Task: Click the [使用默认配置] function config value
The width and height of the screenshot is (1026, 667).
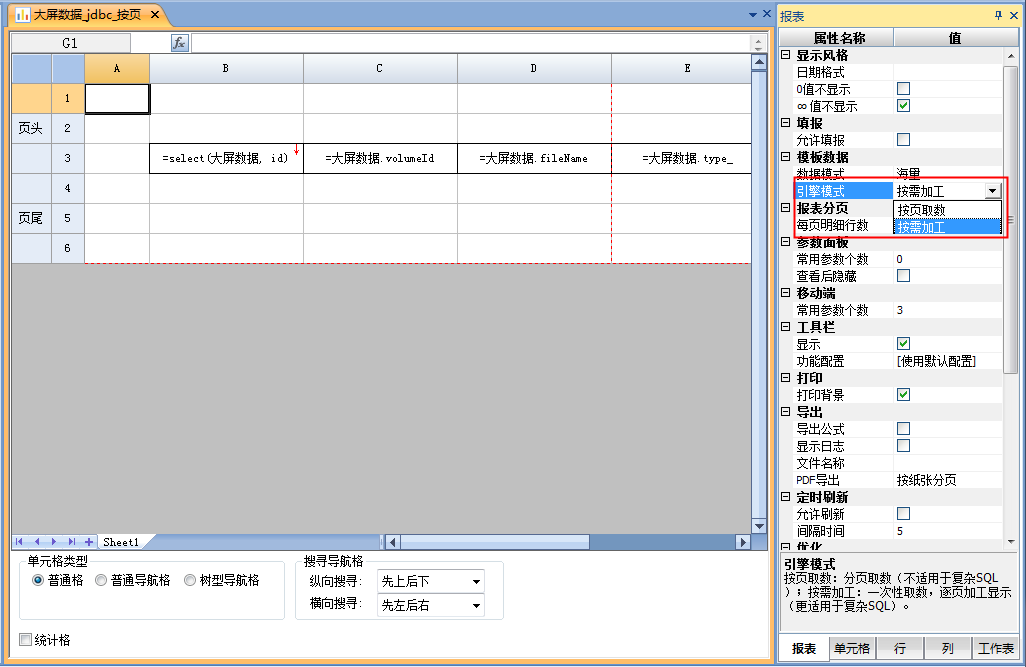Action: coord(936,361)
